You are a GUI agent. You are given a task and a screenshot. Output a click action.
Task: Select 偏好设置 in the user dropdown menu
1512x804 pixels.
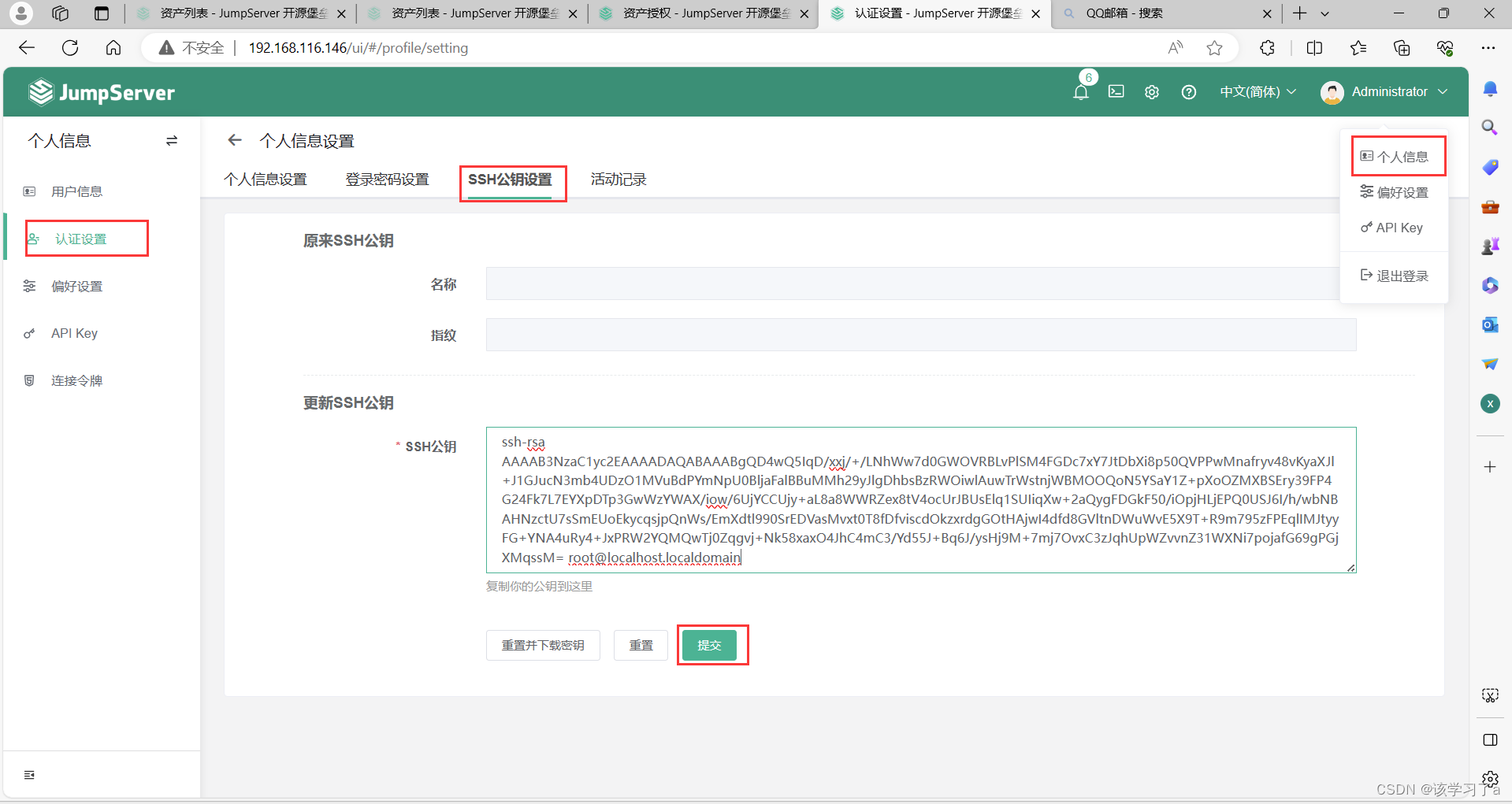pos(1394,192)
